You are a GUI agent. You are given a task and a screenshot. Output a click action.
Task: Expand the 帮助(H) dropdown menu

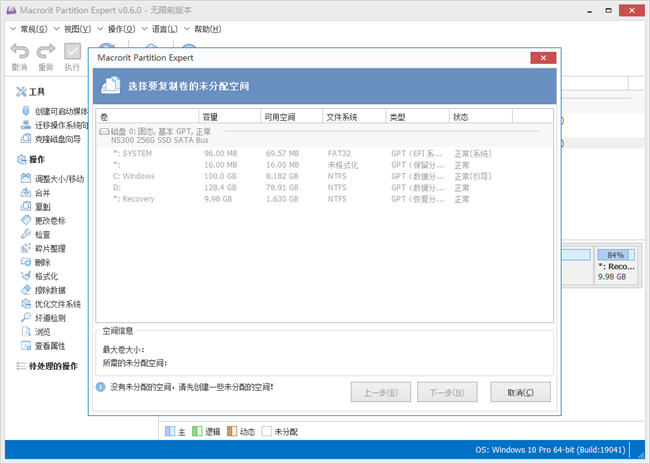[208, 29]
